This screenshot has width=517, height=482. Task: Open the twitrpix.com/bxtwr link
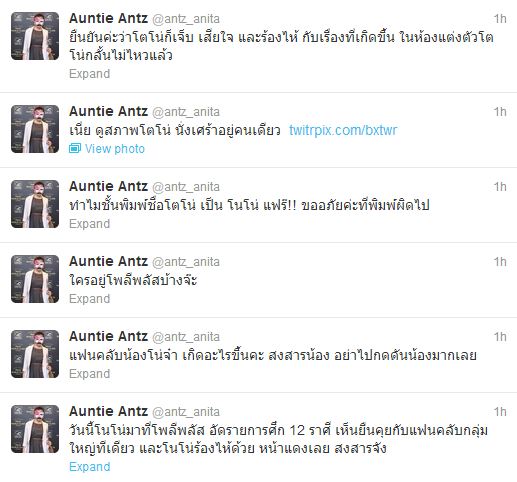[343, 130]
